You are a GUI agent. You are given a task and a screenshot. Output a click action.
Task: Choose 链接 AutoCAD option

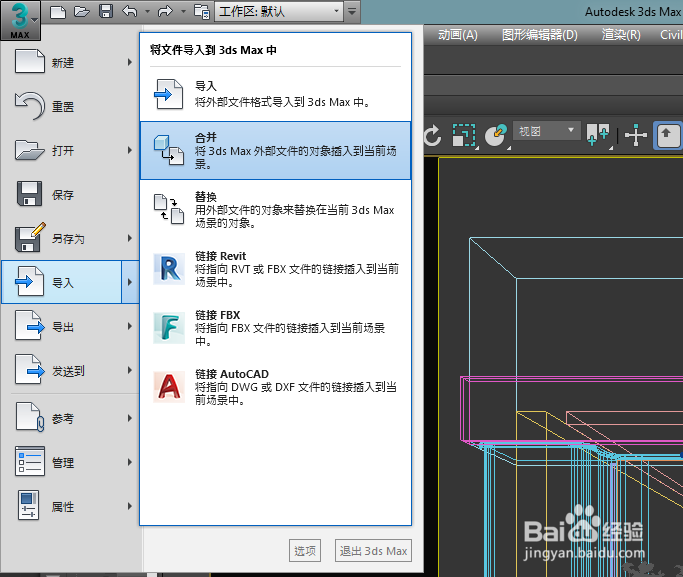coord(275,387)
